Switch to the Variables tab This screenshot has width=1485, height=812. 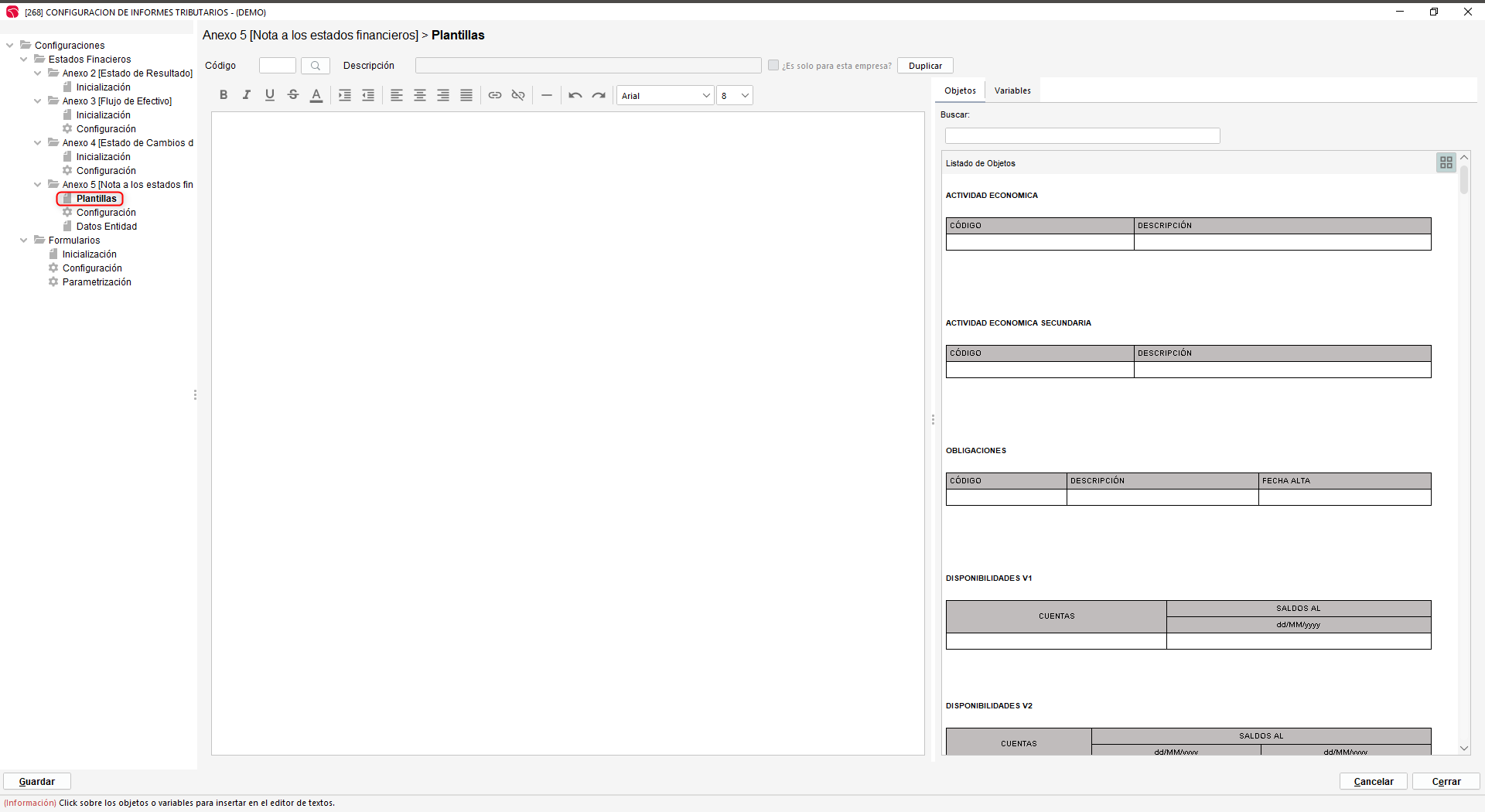click(1012, 90)
